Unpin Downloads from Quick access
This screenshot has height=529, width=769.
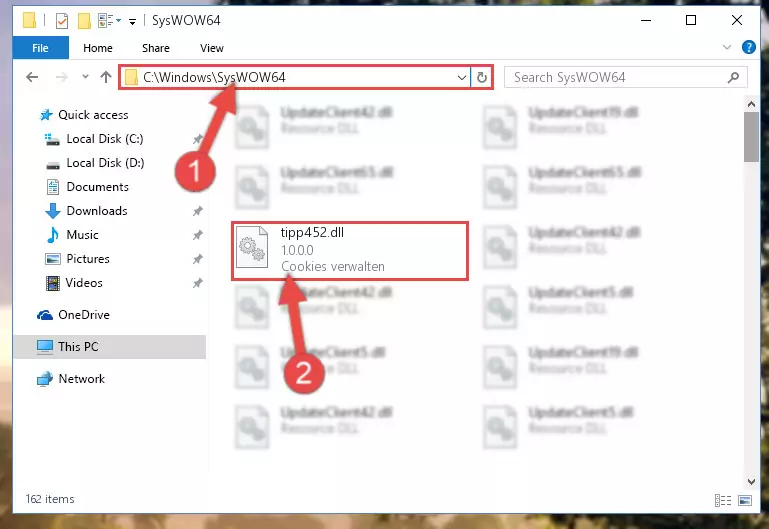point(198,211)
